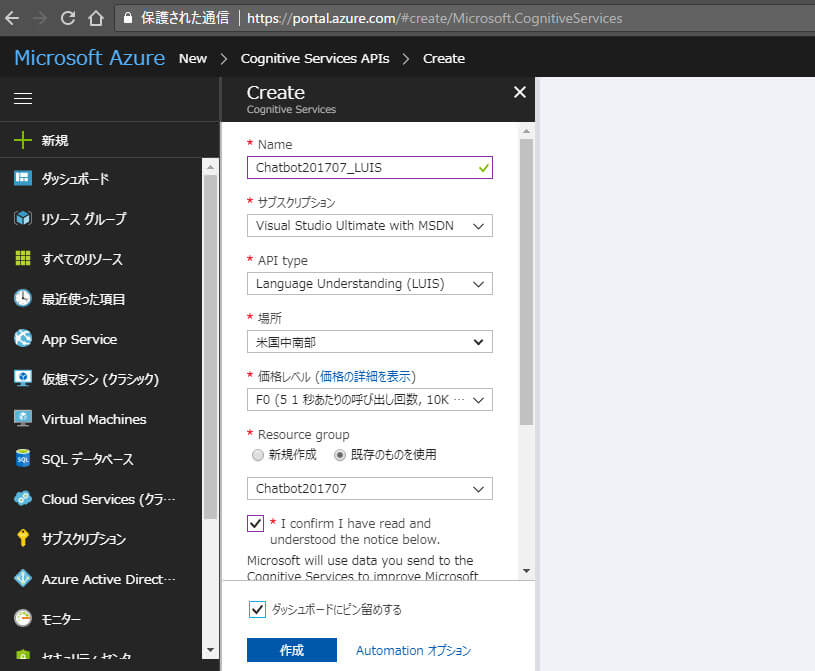
Task: Open Automation オプション link
Action: click(413, 651)
